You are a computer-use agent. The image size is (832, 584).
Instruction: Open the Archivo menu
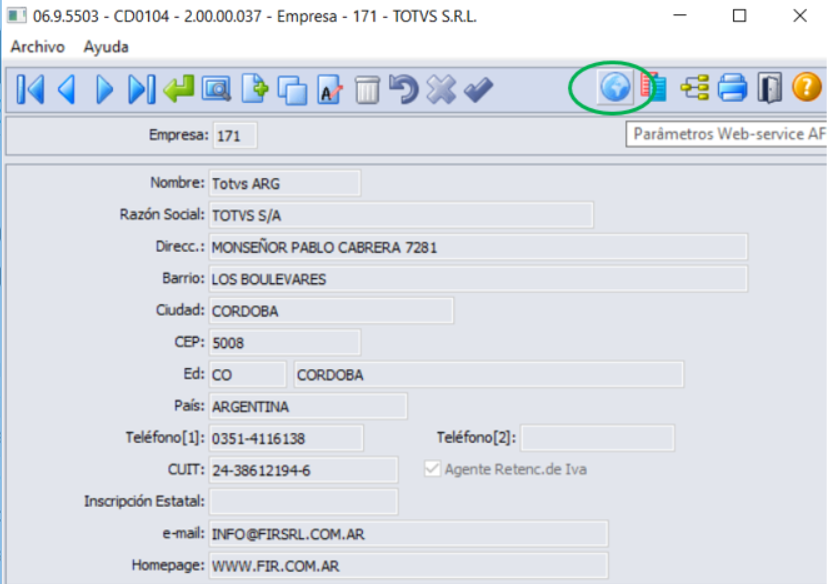coord(38,47)
